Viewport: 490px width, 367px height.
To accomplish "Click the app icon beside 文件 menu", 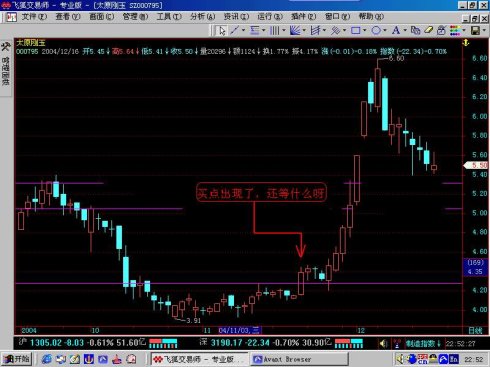I will tap(11, 17).
